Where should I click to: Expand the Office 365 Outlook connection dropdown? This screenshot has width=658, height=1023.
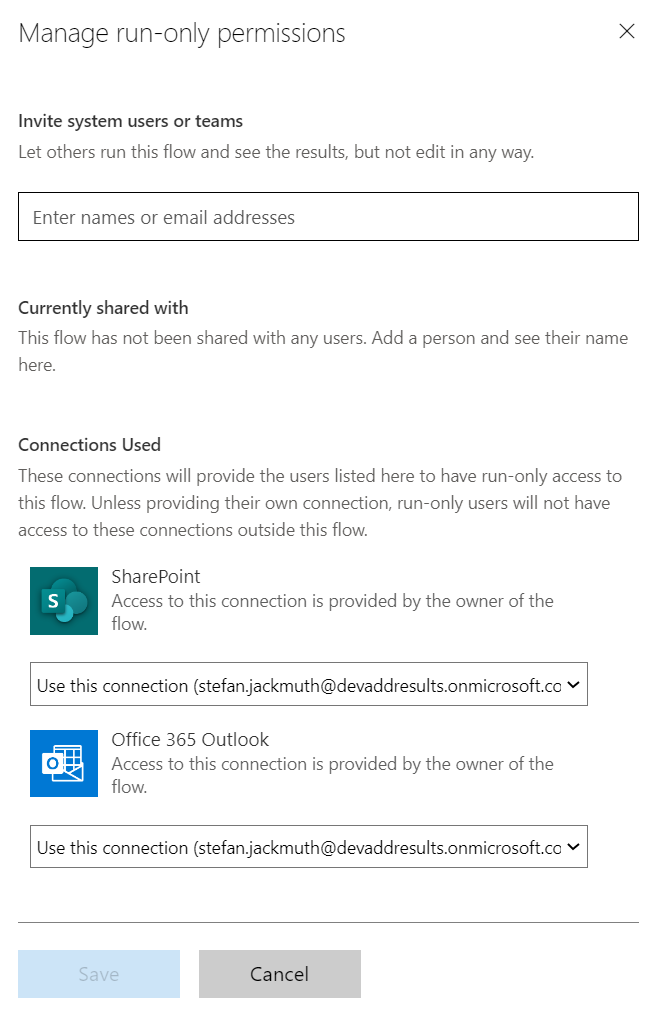[308, 847]
